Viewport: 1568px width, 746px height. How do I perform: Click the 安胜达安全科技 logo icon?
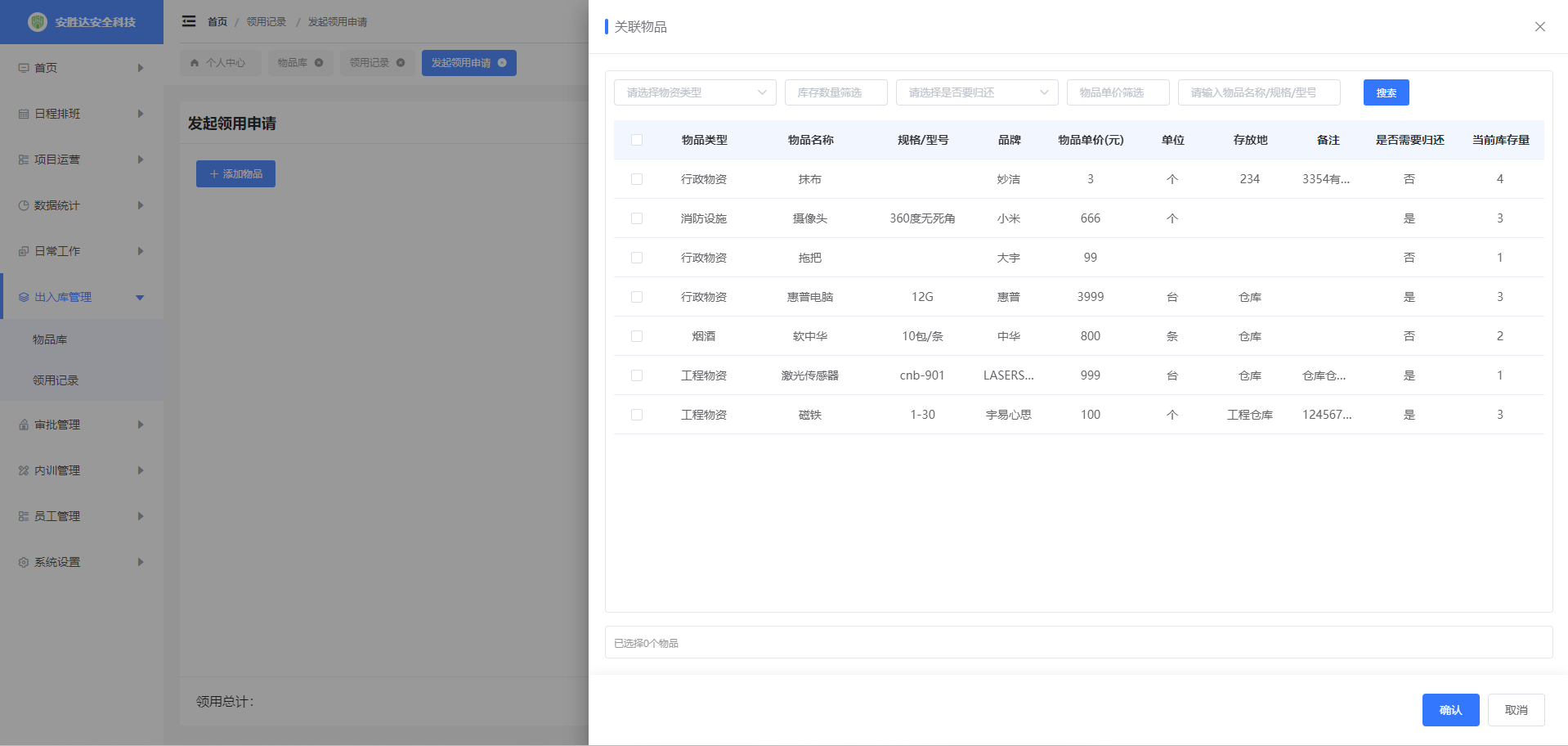38,22
